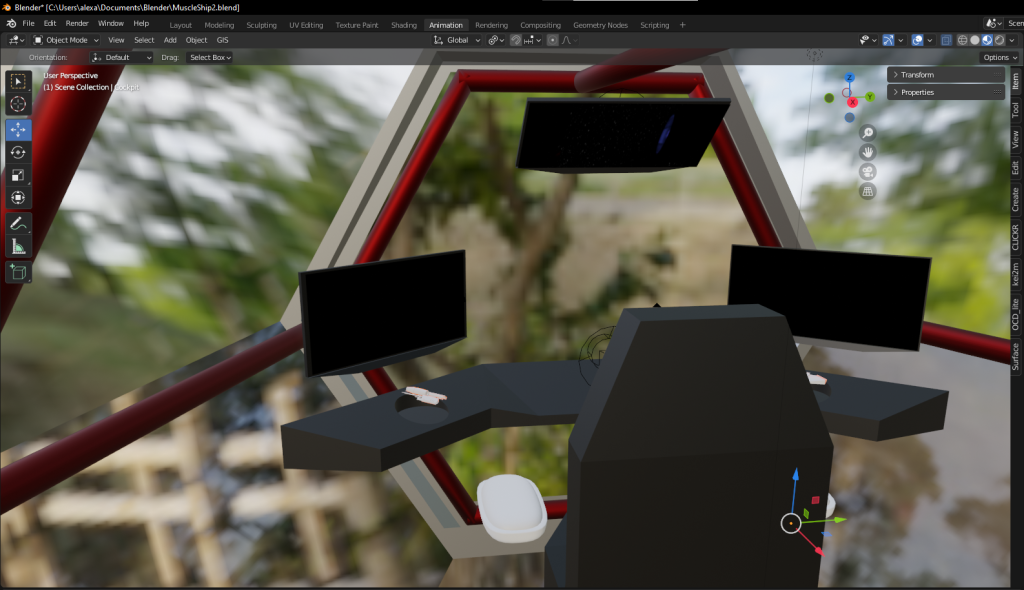Select the Cursor tool in the toolbar
1024x590 pixels.
[18, 104]
